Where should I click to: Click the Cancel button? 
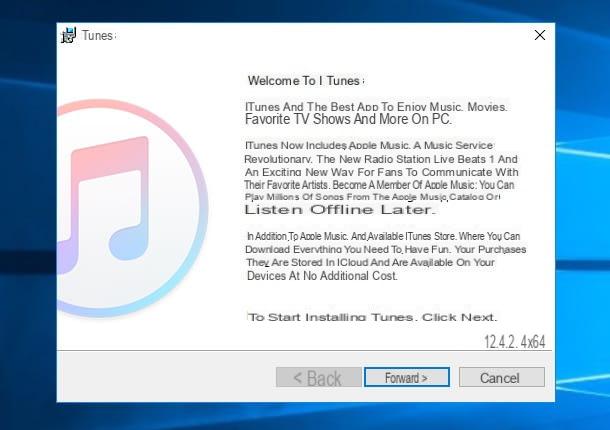[x=501, y=377]
